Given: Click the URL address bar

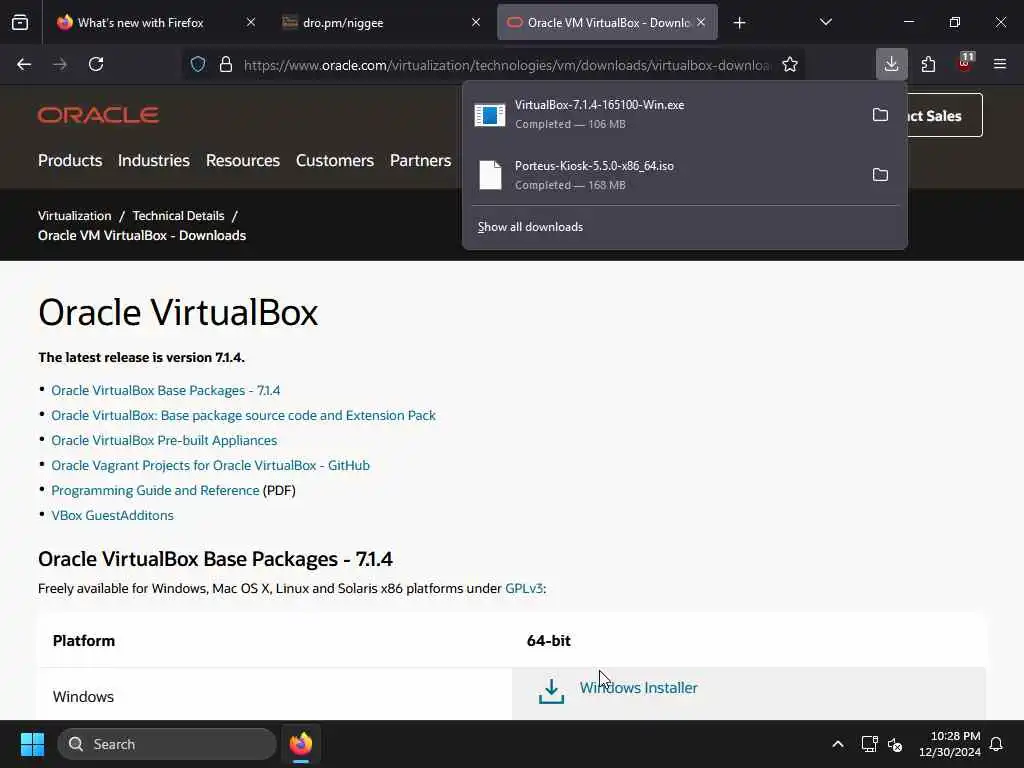Looking at the screenshot, I should point(507,65).
